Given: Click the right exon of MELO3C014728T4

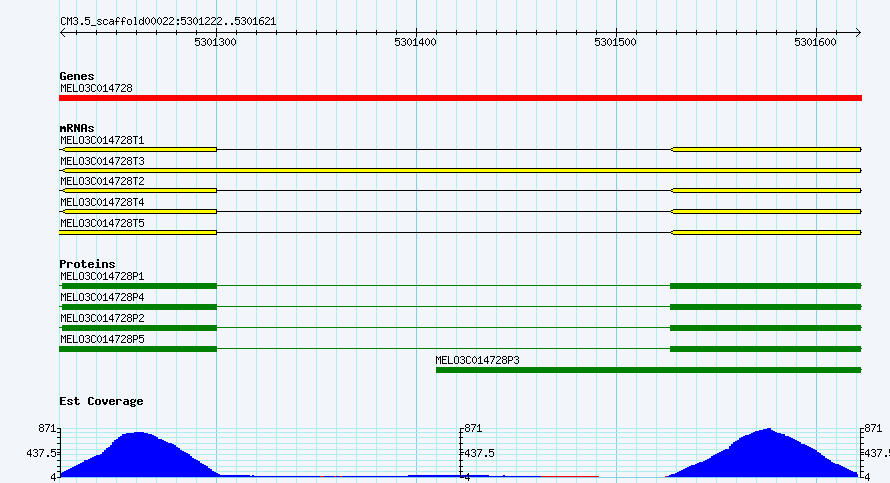Looking at the screenshot, I should coord(766,212).
